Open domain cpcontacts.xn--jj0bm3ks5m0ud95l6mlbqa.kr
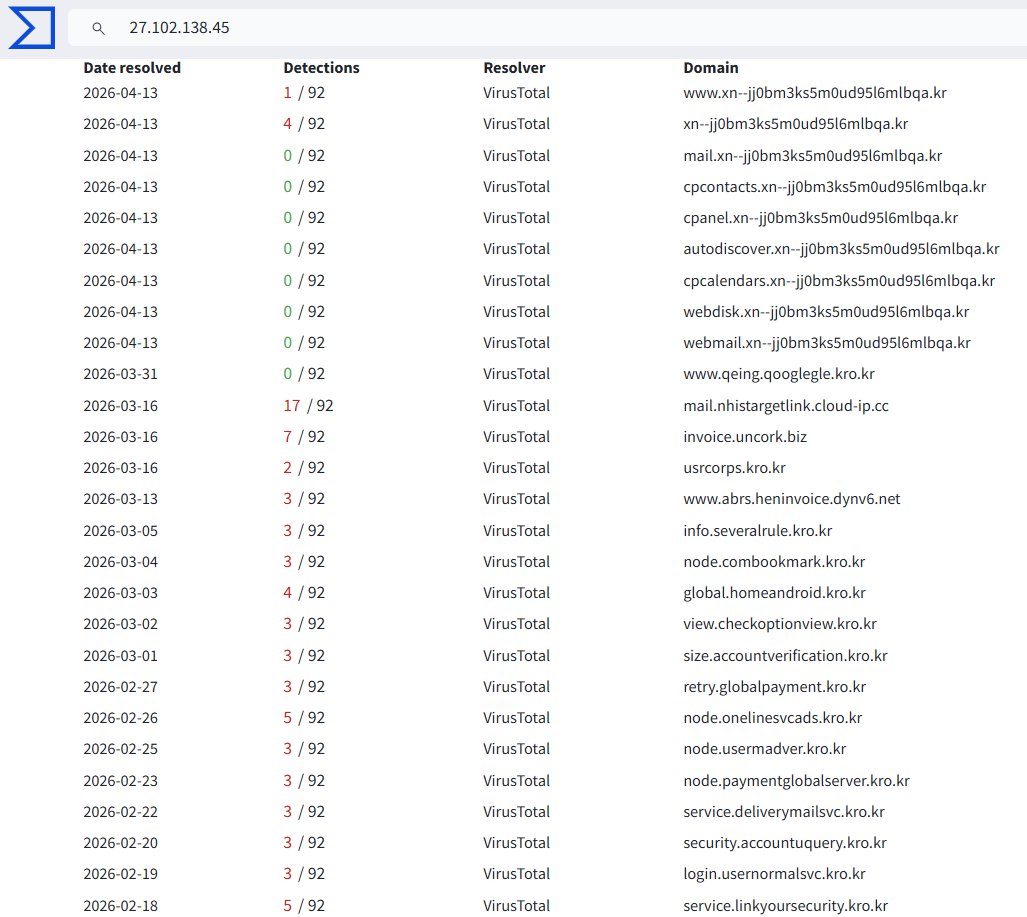1027x917 pixels. click(x=834, y=187)
